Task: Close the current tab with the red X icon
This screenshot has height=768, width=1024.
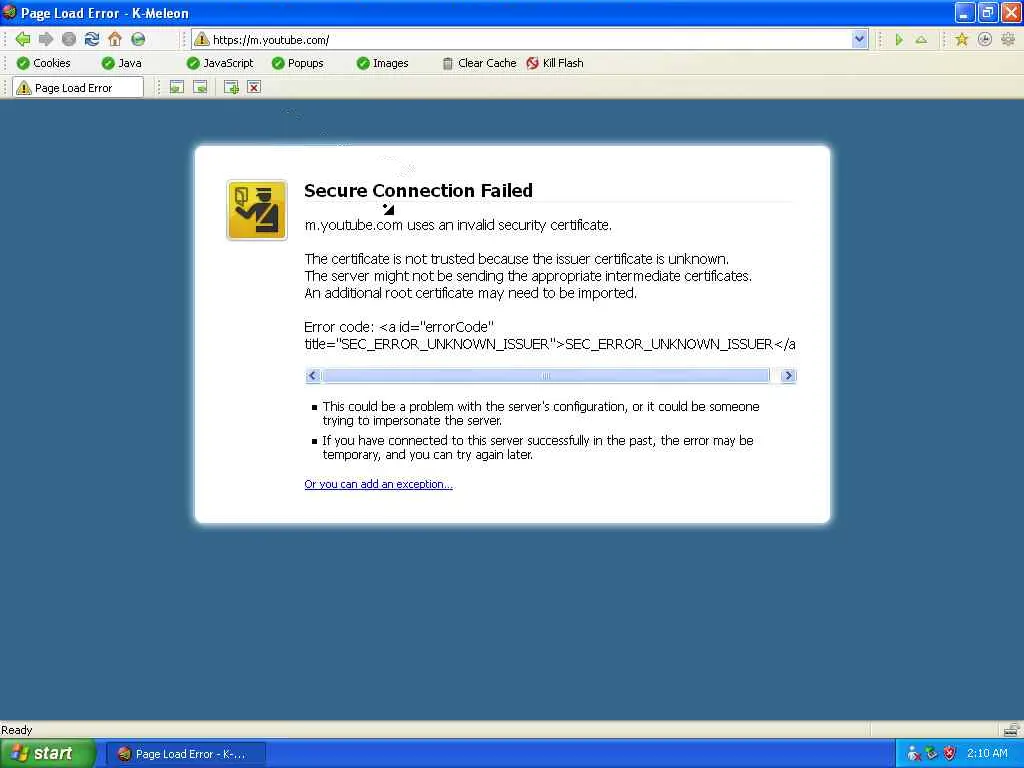Action: [254, 87]
